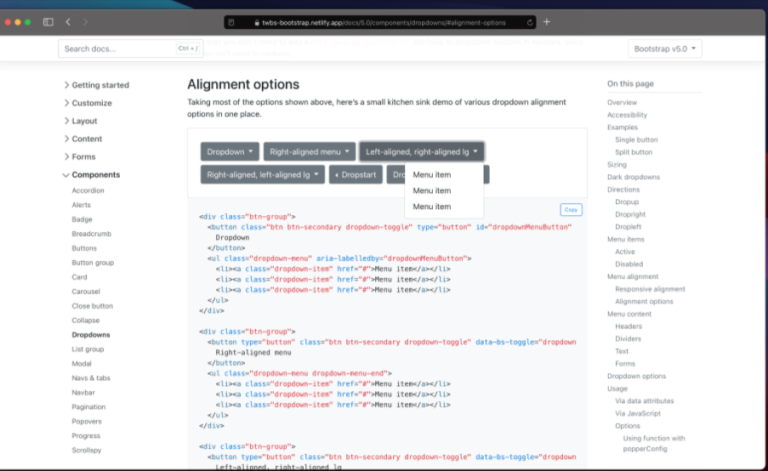
Task: Open Close button in the sidebar
Action: pyautogui.click(x=92, y=306)
